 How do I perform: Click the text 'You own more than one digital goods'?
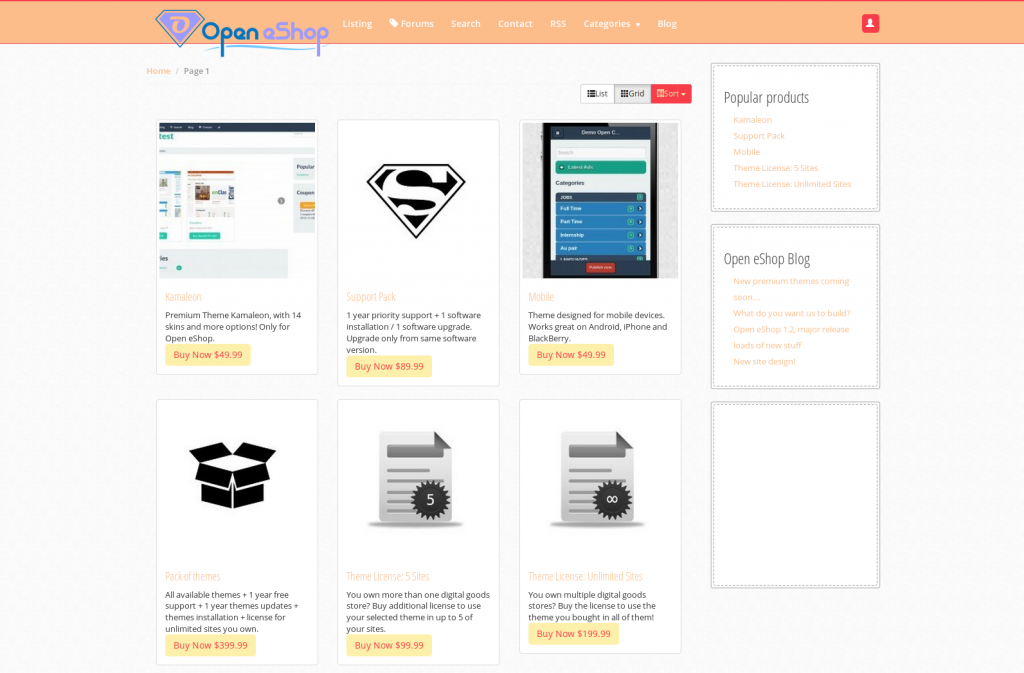(418, 612)
